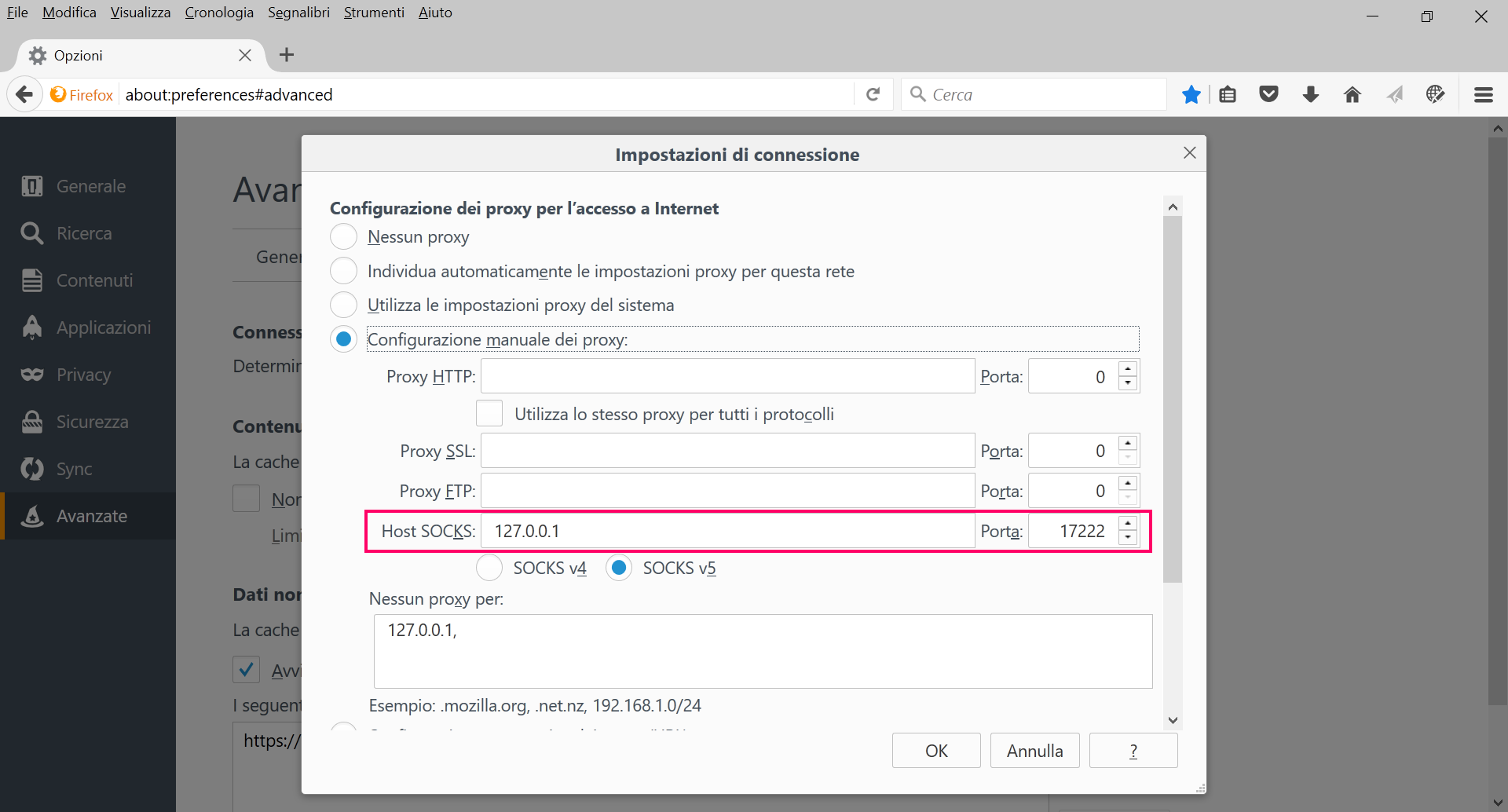This screenshot has width=1508, height=812.
Task: Click the address bar URL about:preferences#advanced
Action: 487,95
